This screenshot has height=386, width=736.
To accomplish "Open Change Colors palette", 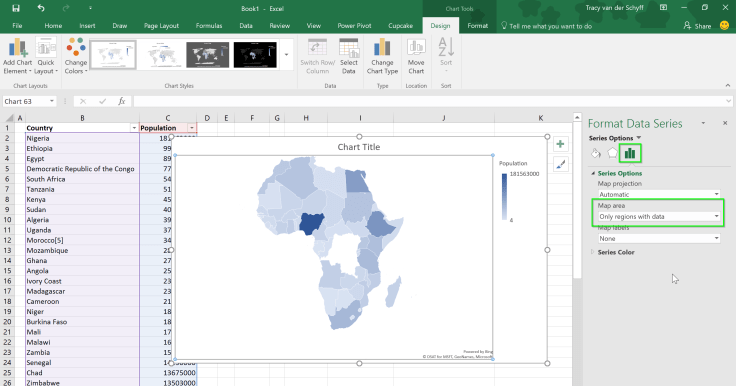I will coord(76,56).
